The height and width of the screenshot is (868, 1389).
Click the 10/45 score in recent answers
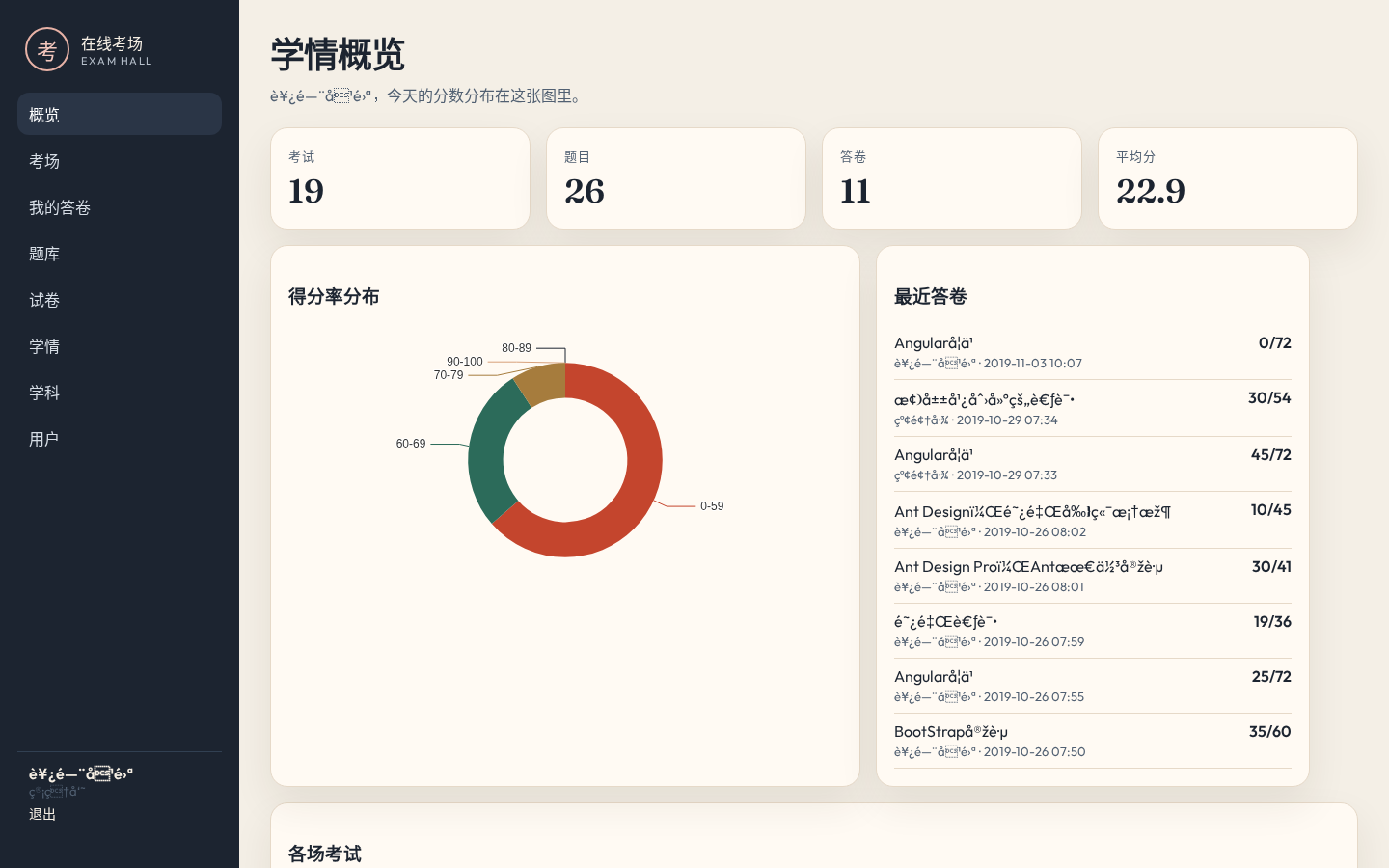1271,509
